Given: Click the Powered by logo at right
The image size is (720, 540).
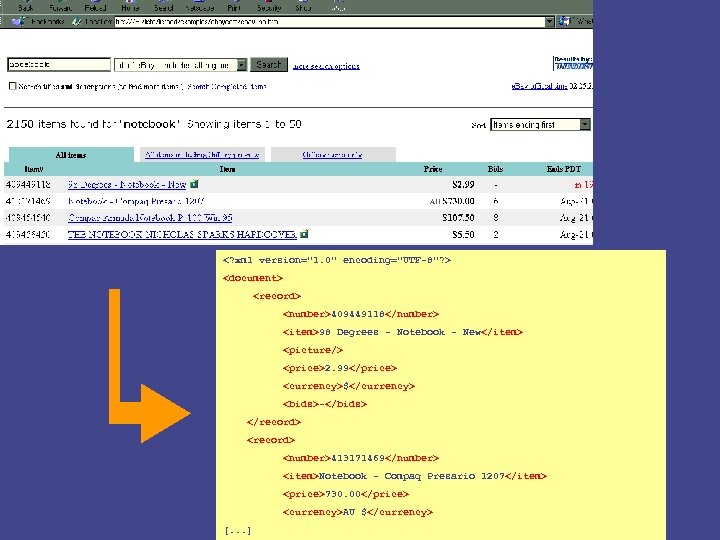Looking at the screenshot, I should click(573, 63).
